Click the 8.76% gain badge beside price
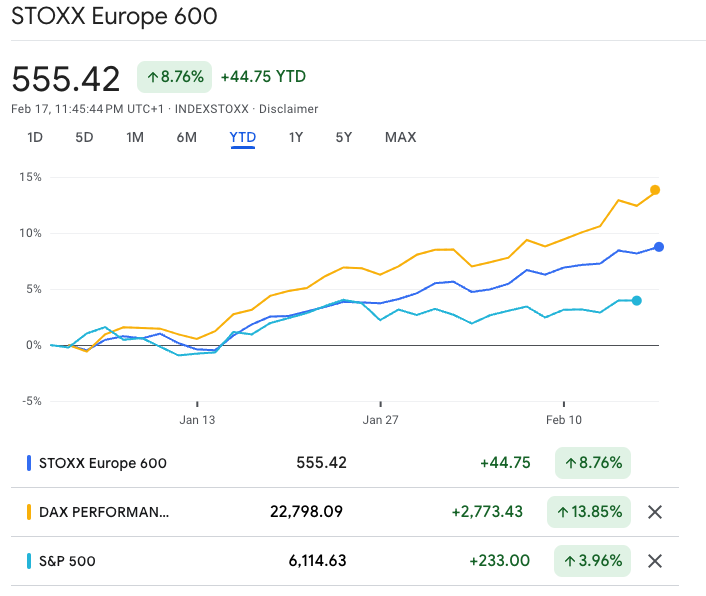 tap(174, 77)
